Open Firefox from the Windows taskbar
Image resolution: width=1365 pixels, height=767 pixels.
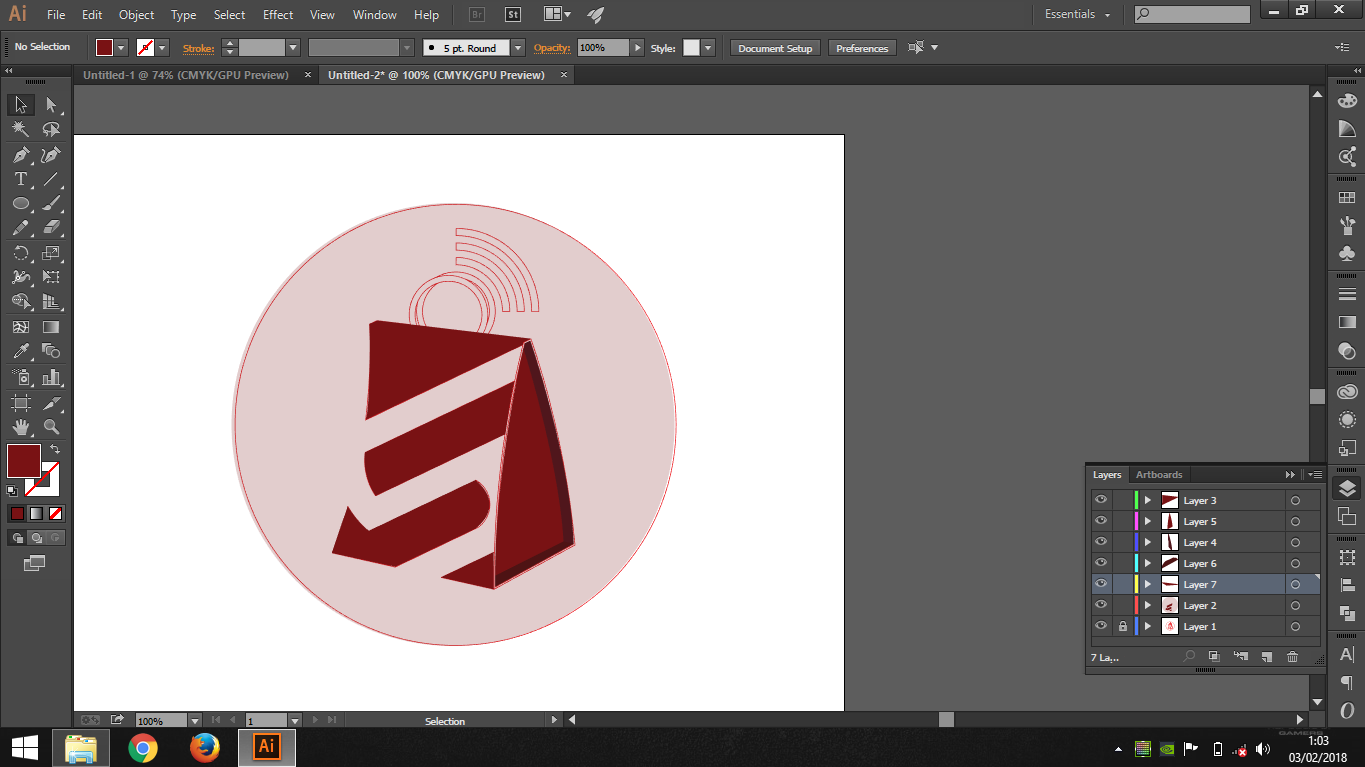[x=204, y=747]
